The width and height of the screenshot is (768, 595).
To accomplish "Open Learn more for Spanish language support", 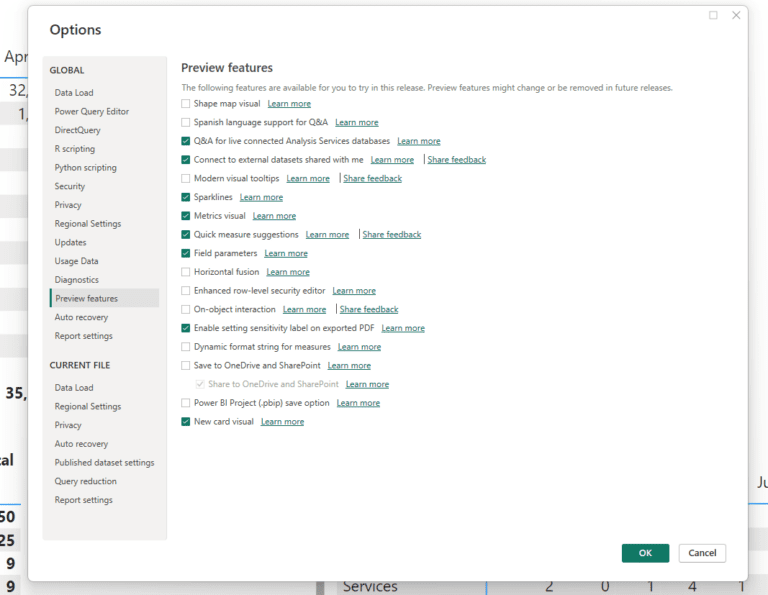I will 357,122.
